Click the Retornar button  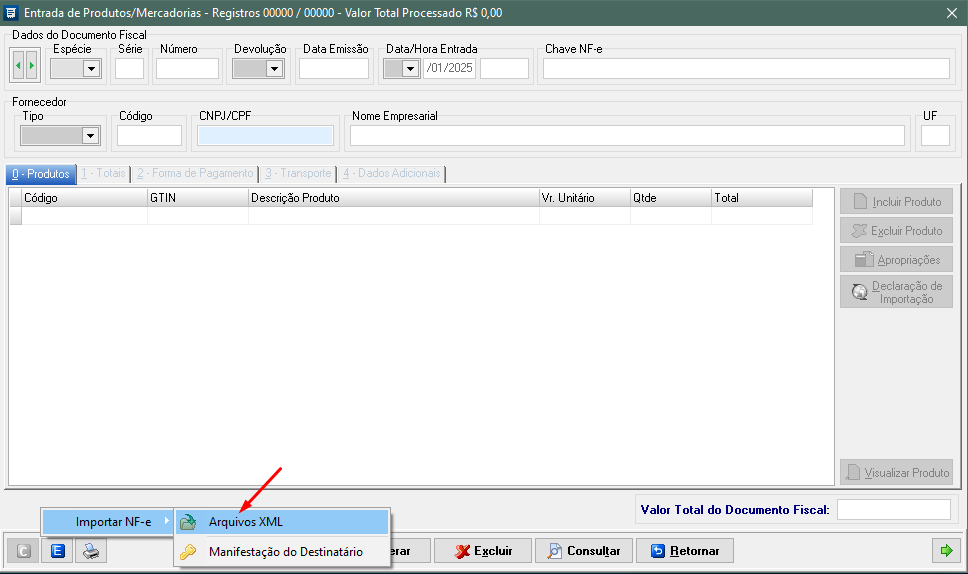[685, 551]
